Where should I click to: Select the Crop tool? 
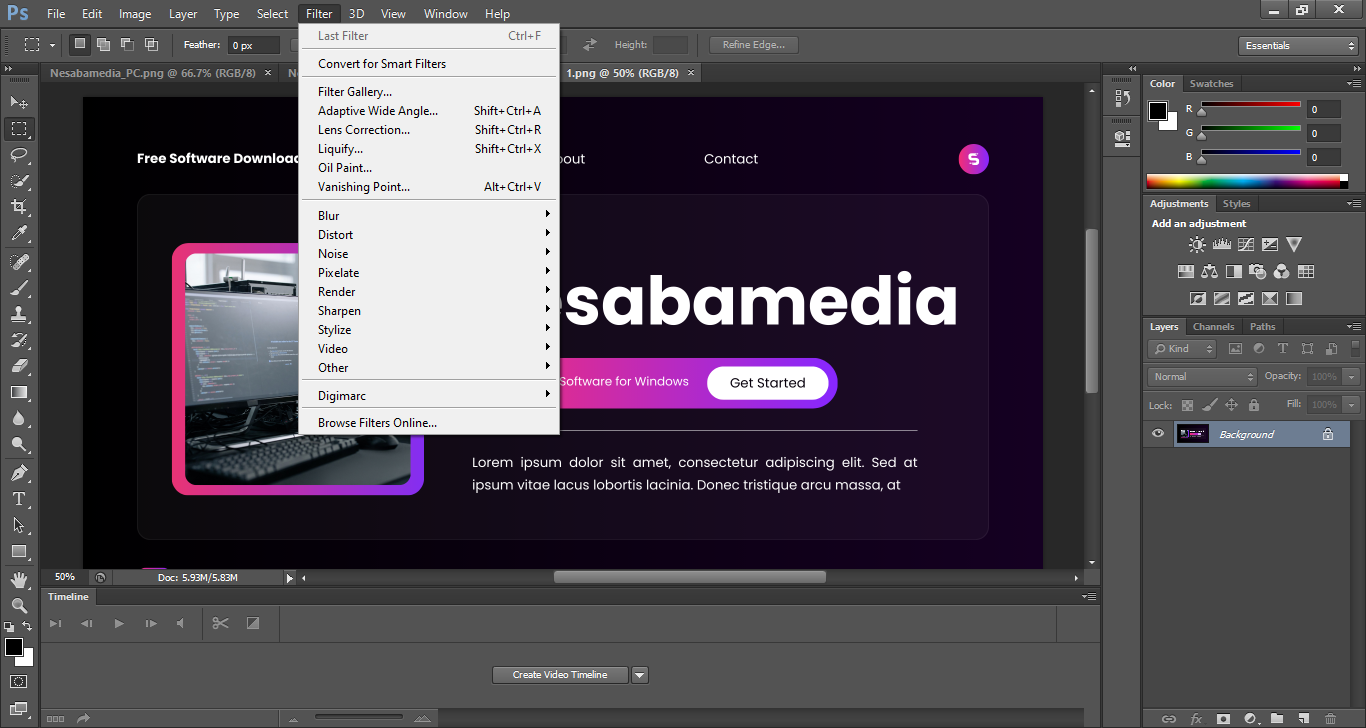[x=19, y=206]
